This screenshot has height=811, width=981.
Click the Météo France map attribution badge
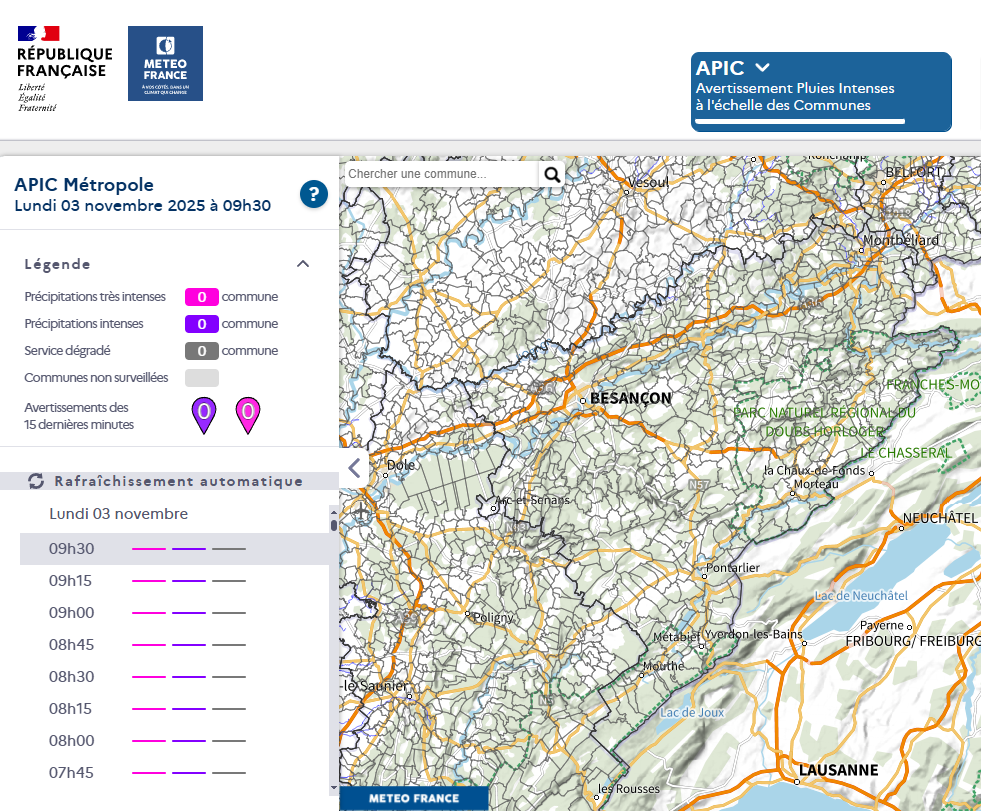(414, 798)
